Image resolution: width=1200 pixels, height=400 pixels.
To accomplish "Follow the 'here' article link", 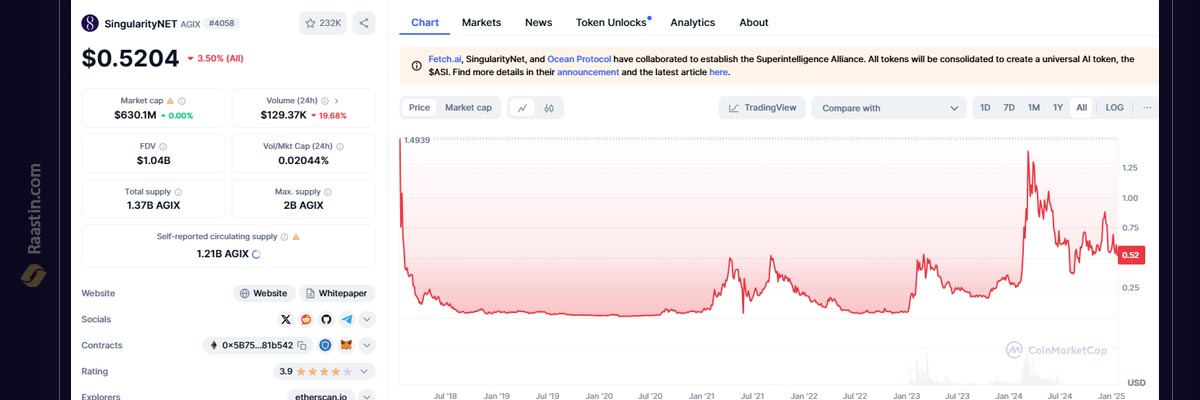I will click(718, 73).
